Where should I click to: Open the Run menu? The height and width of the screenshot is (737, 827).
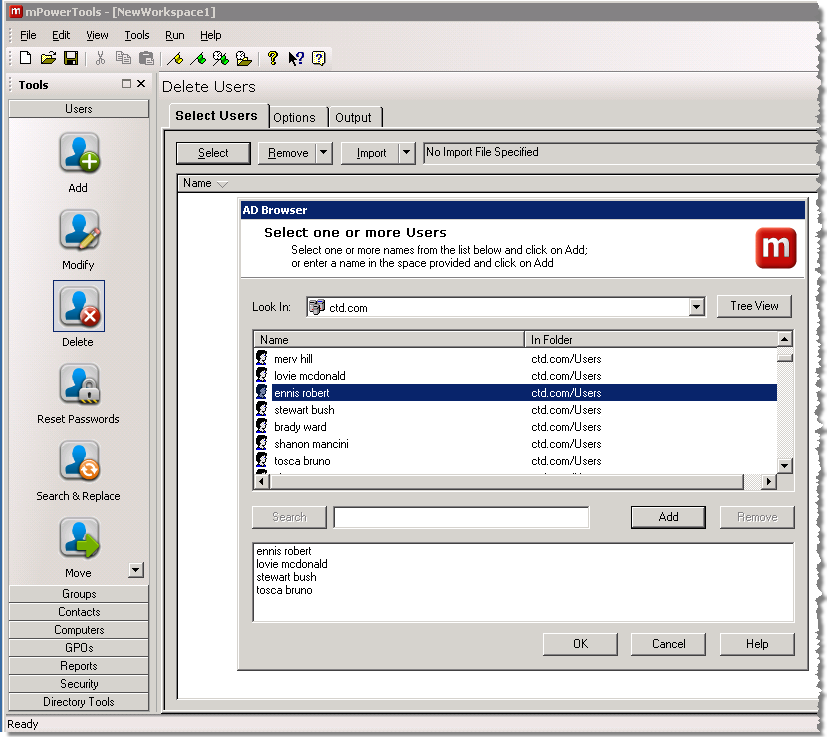175,35
